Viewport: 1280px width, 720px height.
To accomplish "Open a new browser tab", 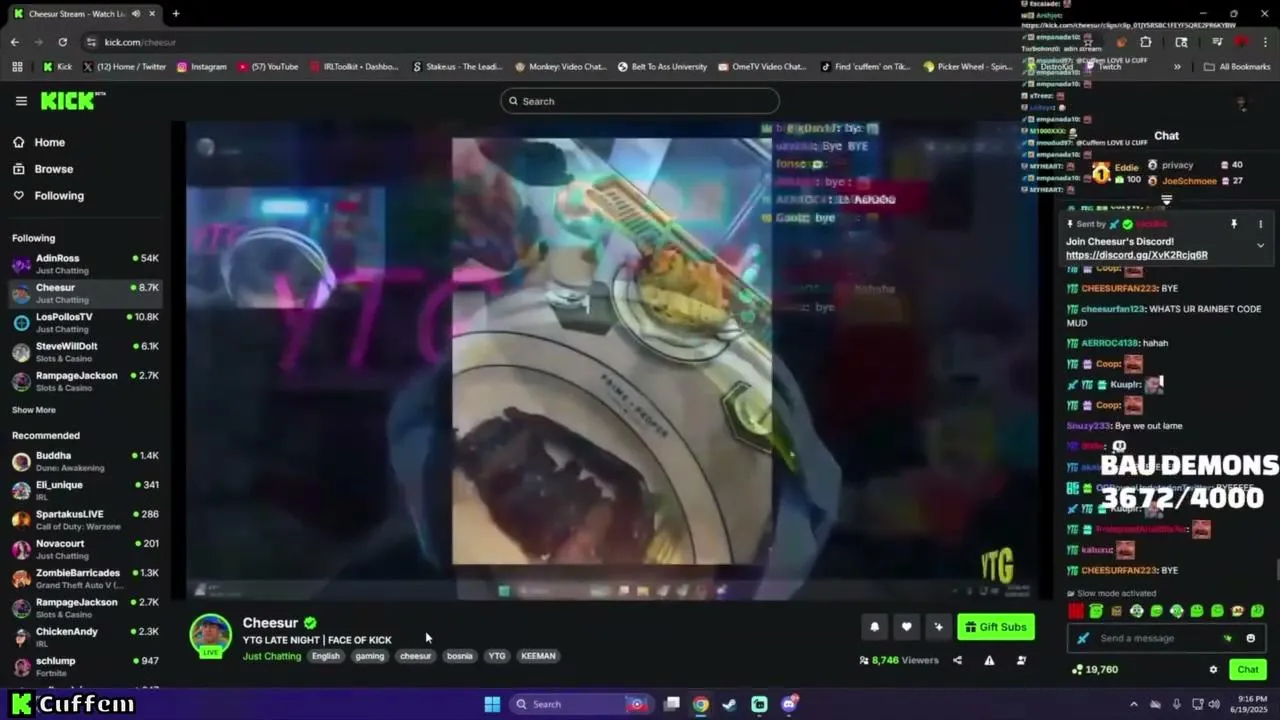I will [176, 14].
